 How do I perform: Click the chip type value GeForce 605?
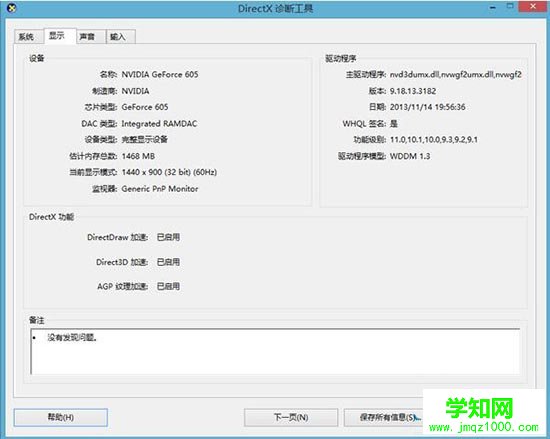pyautogui.click(x=145, y=107)
